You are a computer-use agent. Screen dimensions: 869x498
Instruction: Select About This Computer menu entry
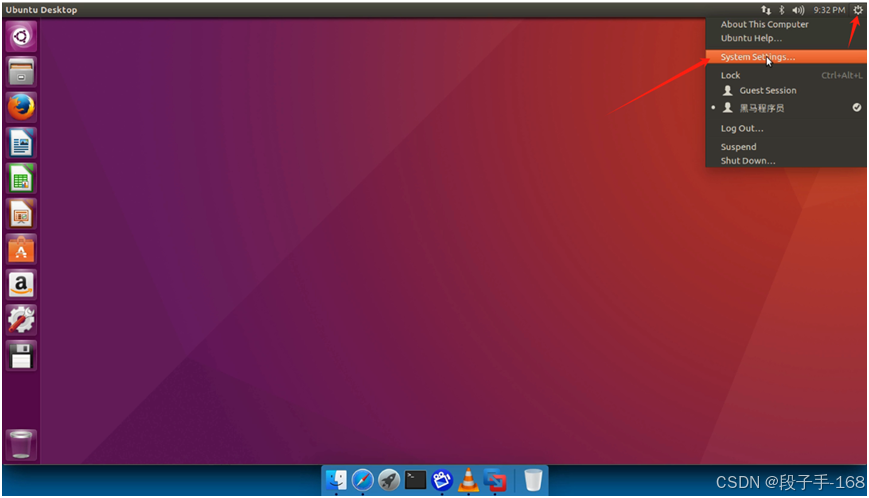(764, 24)
